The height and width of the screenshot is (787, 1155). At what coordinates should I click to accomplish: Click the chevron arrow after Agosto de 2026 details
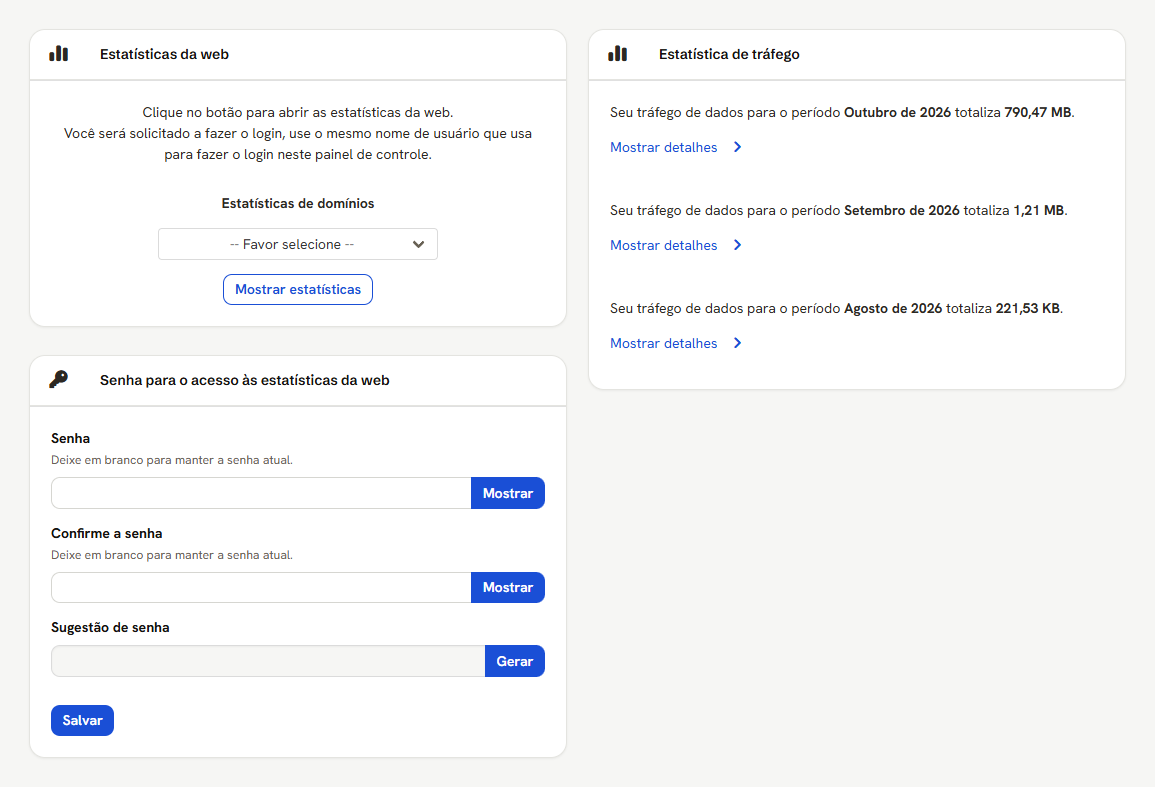(737, 343)
